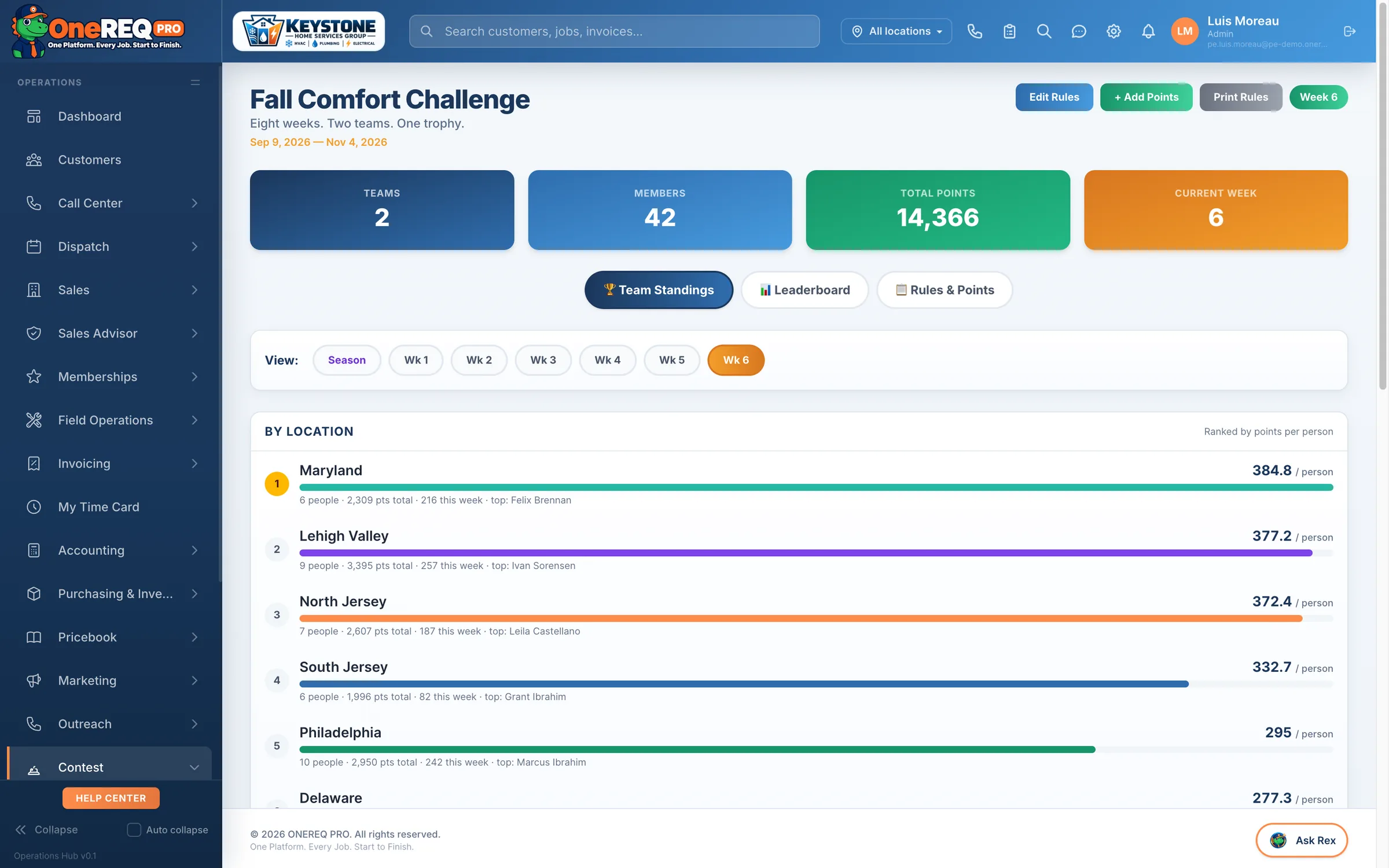Open the chat messages icon

pos(1079,31)
